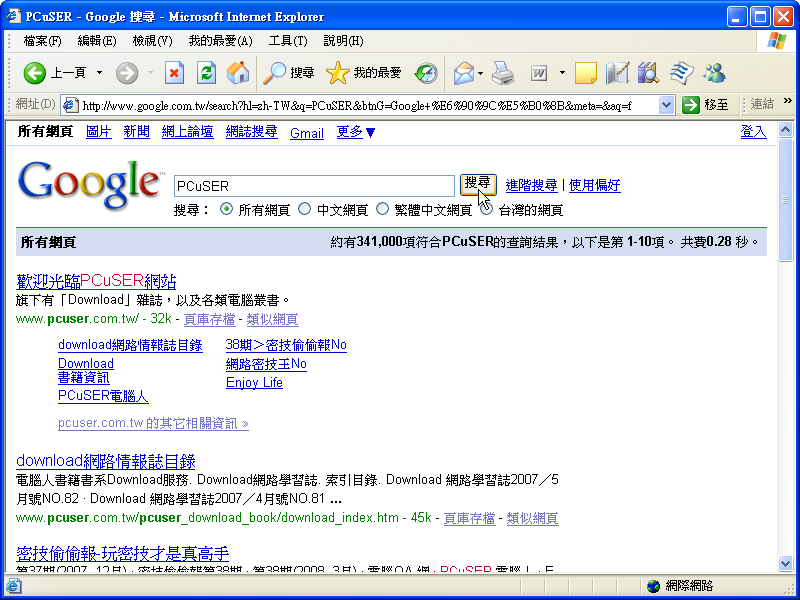The width and height of the screenshot is (800, 600).
Task: Click the Mail envelope toolbar icon
Action: [x=464, y=73]
